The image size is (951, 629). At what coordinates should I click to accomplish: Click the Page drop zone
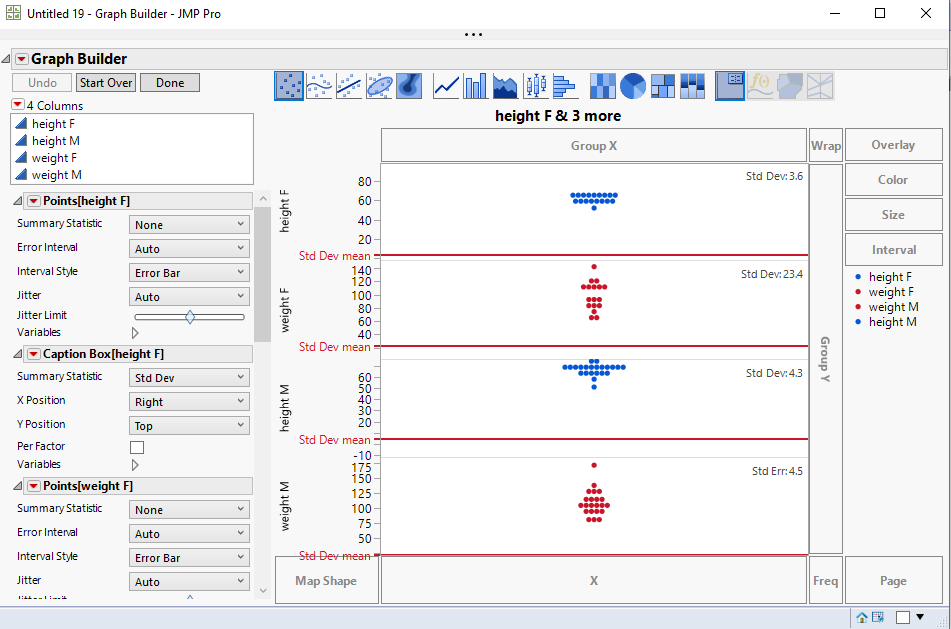pos(893,580)
